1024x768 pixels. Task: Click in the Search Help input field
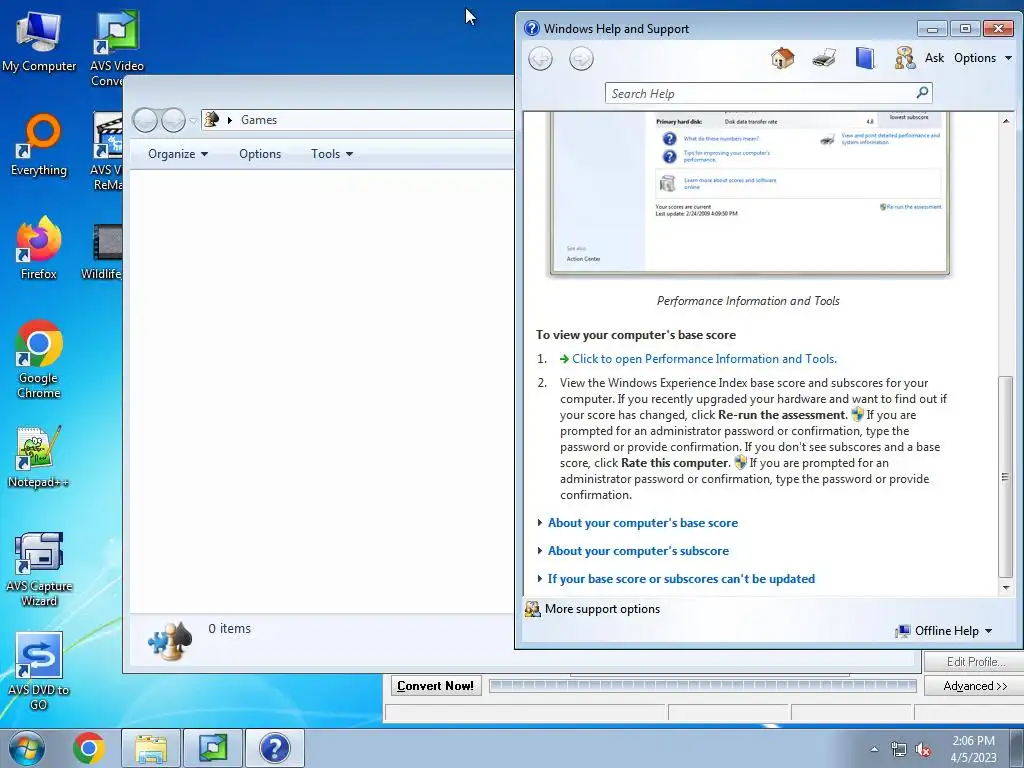761,93
